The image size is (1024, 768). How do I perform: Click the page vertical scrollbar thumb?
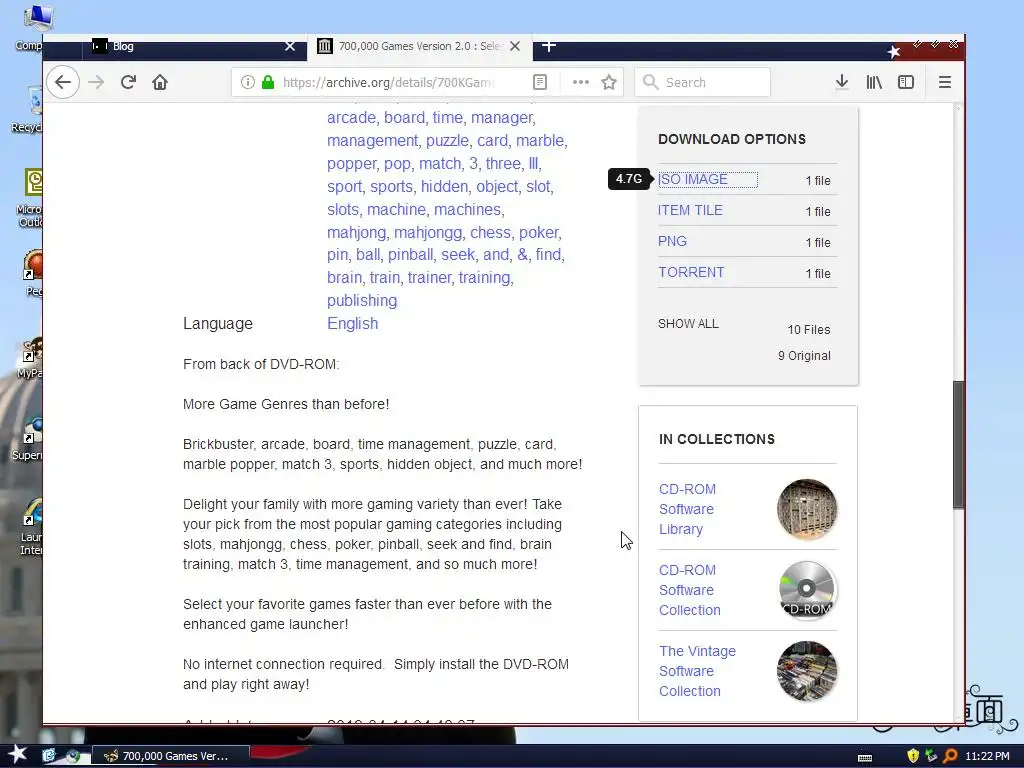958,444
